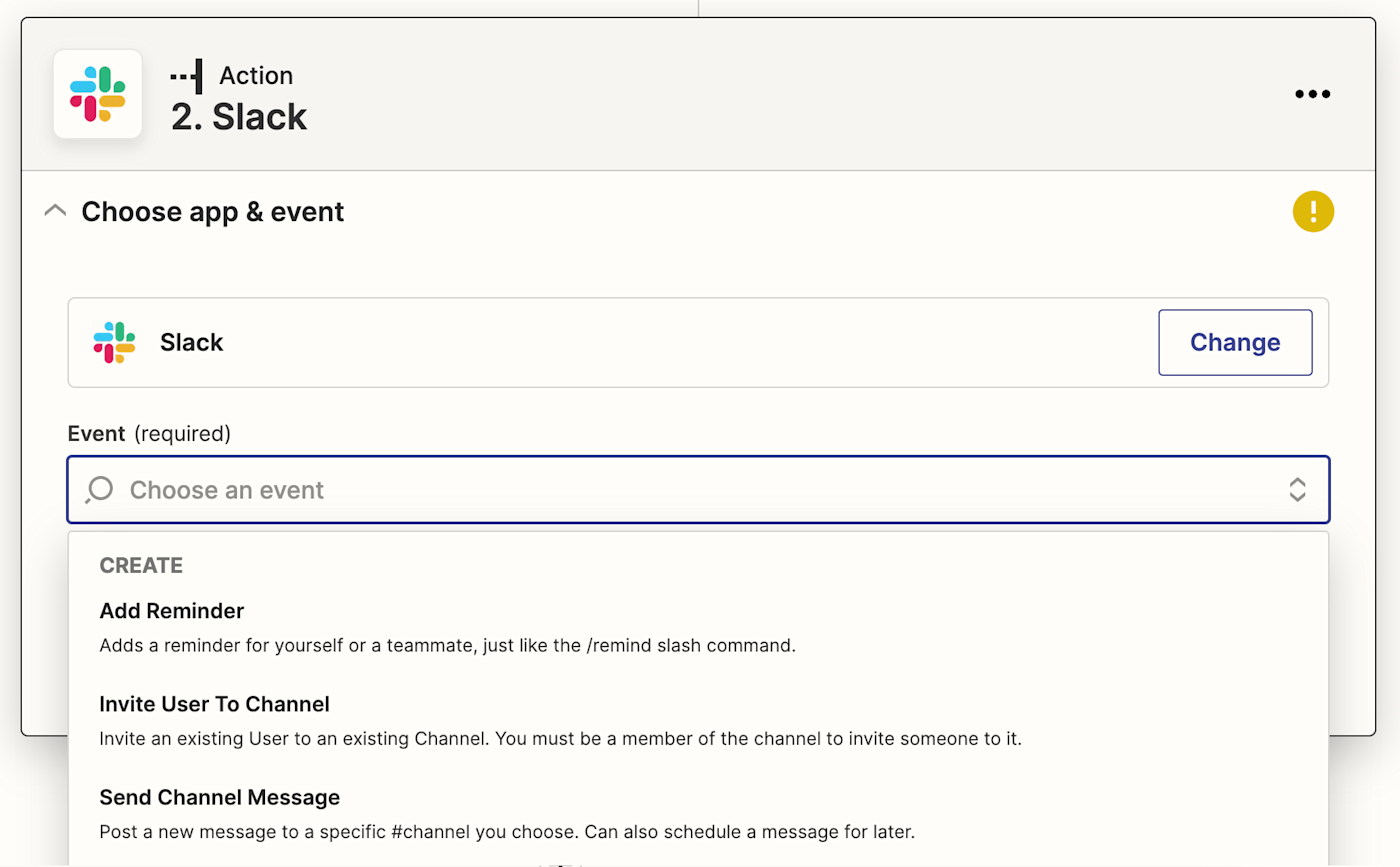This screenshot has height=867, width=1400.
Task: Click the action step path icon
Action: click(x=186, y=76)
